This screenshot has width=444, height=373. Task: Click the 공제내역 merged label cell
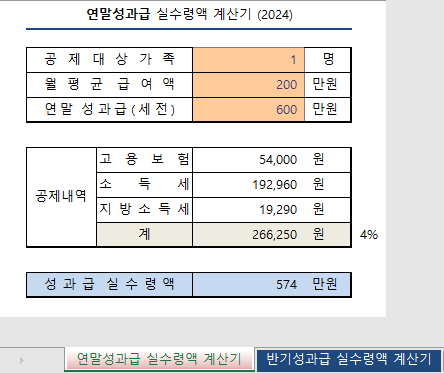pos(61,197)
